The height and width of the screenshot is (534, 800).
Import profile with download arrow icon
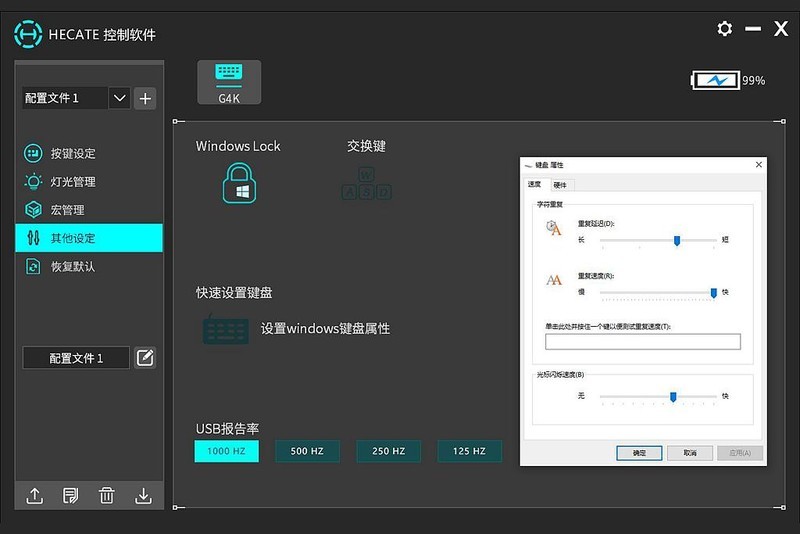click(143, 495)
